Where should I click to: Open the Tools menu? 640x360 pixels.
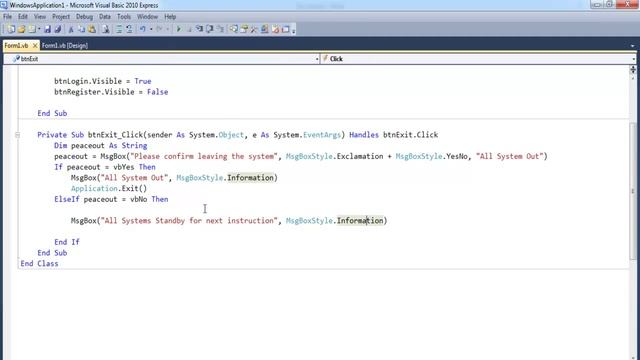coord(124,17)
